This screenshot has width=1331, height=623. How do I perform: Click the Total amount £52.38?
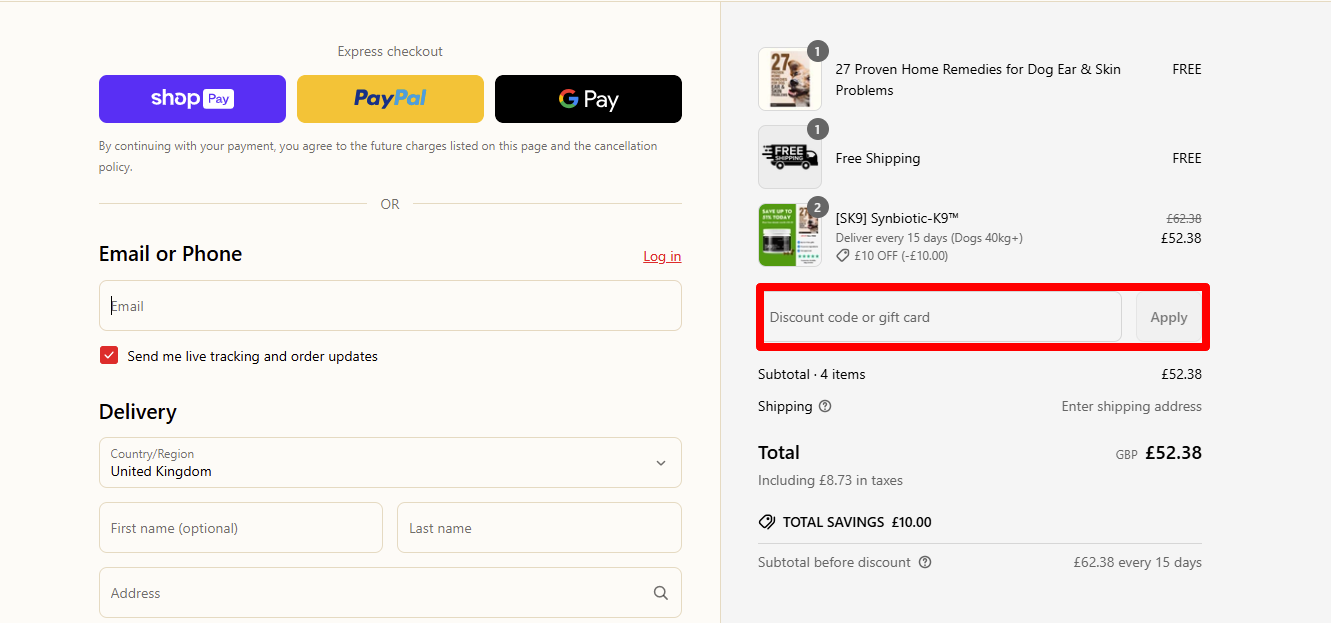click(1173, 452)
